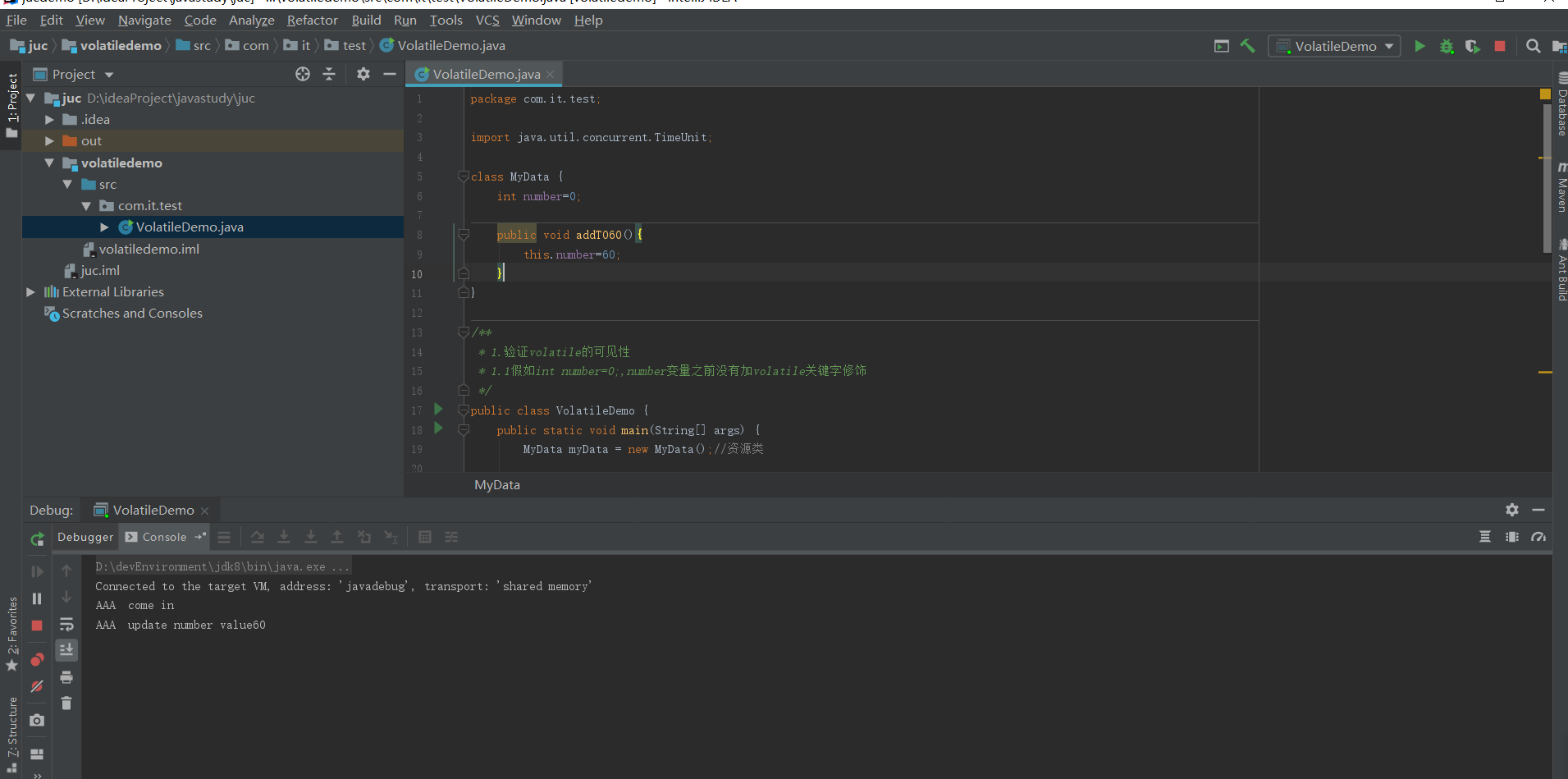
Task: Pause program in the debug sidebar
Action: click(37, 598)
